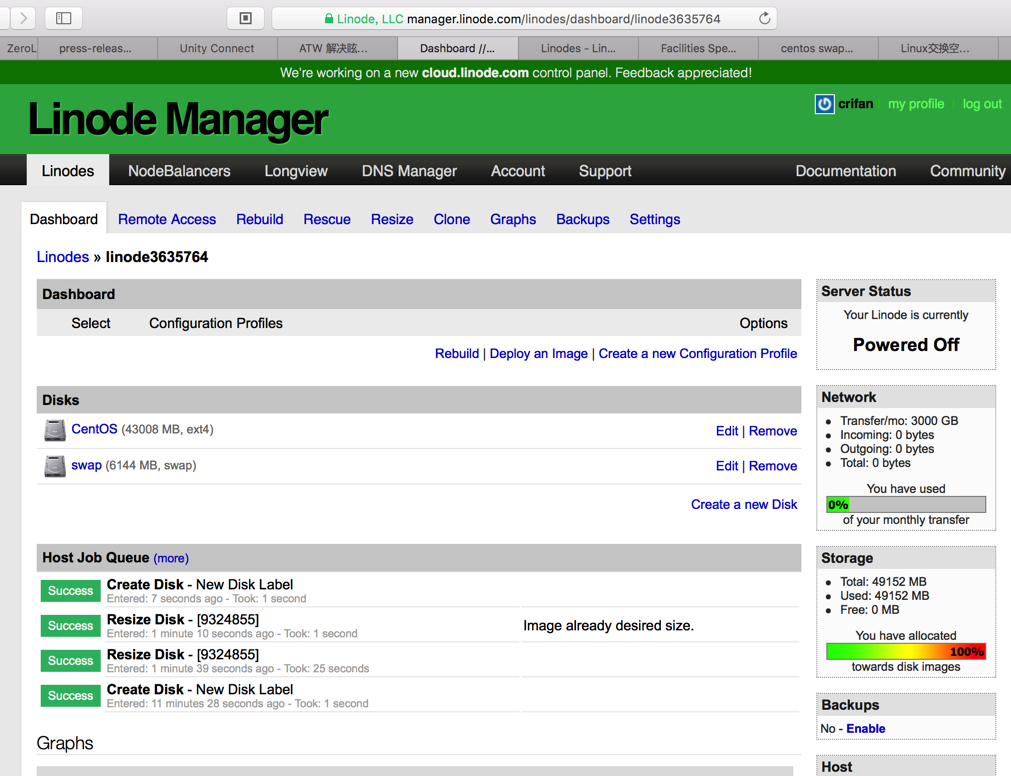The image size is (1011, 776).
Task: Click the Linode Manager logo title
Action: click(178, 120)
